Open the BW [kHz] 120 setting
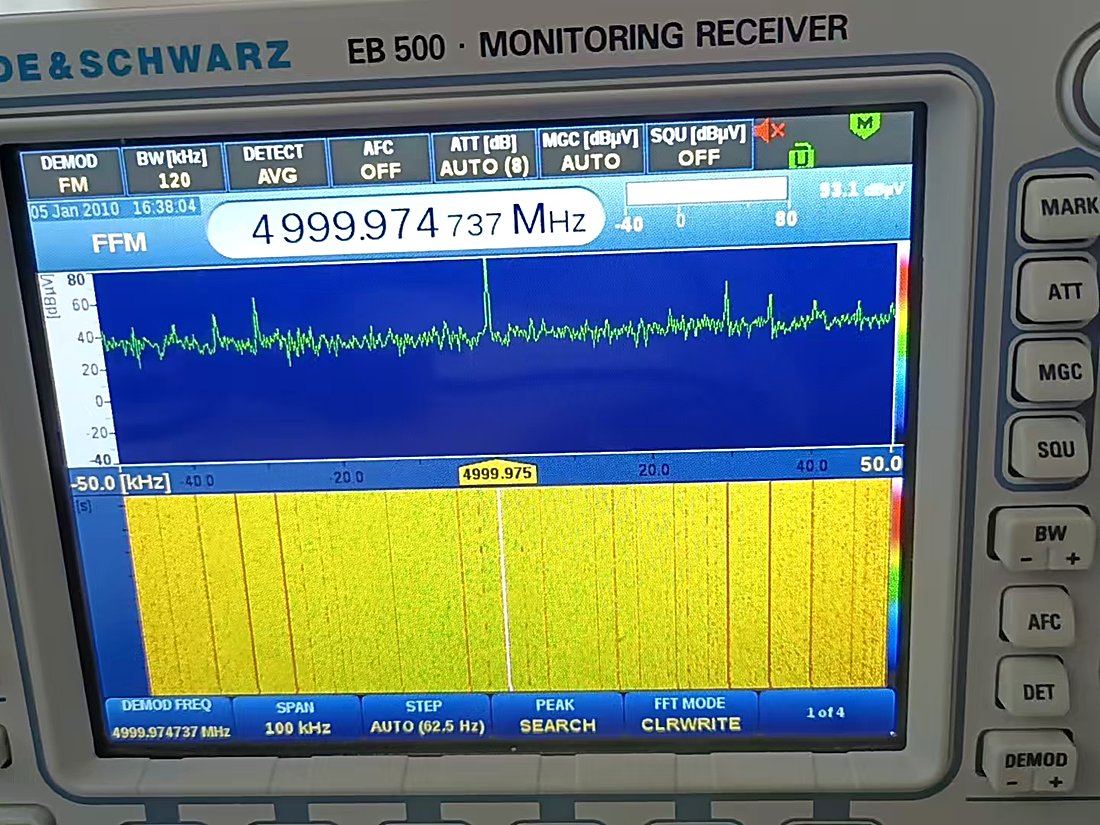Viewport: 1100px width, 825px height. coord(173,168)
